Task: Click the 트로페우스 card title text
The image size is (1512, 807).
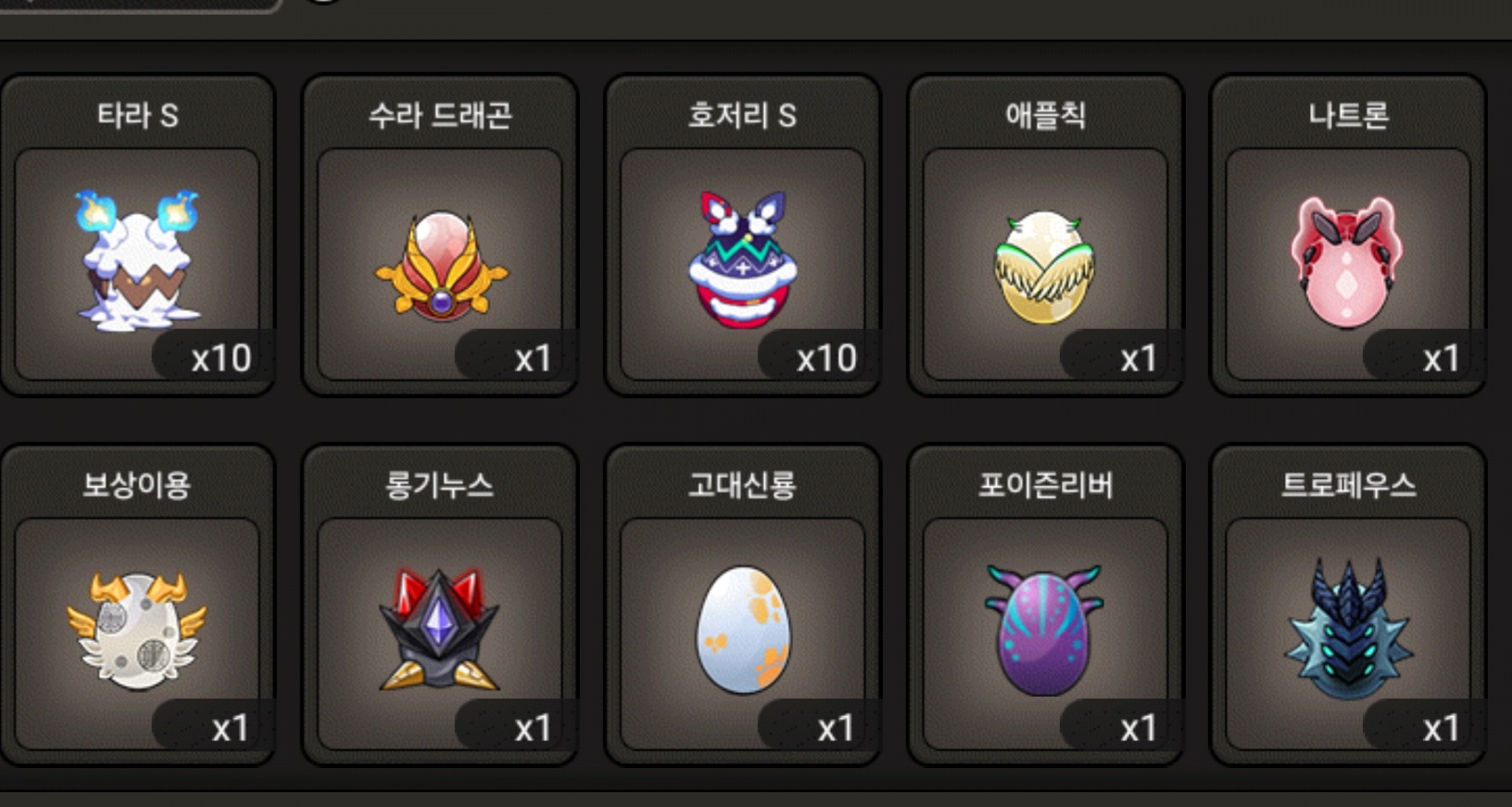Action: (x=1348, y=485)
